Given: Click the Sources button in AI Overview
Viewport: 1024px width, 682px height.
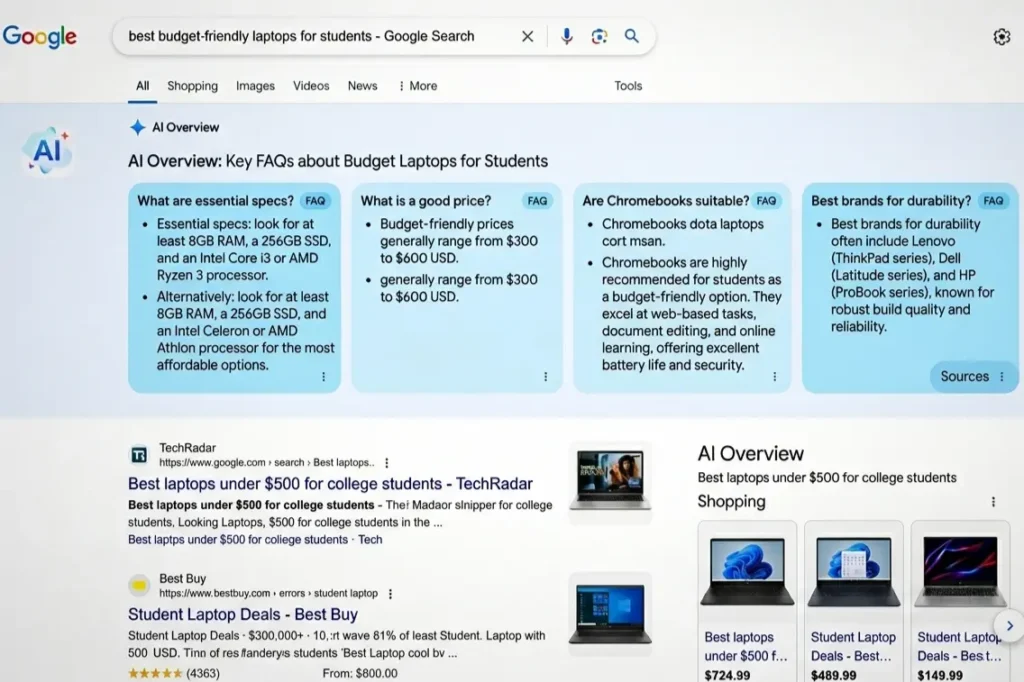Looking at the screenshot, I should (x=972, y=377).
